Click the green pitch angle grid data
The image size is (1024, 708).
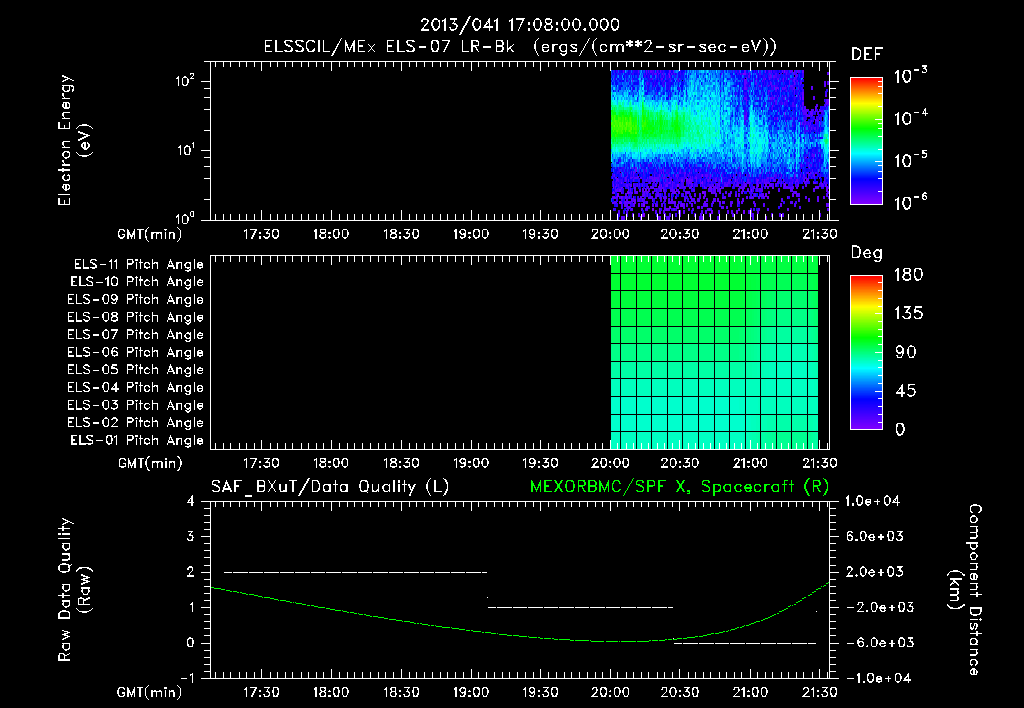(x=714, y=352)
